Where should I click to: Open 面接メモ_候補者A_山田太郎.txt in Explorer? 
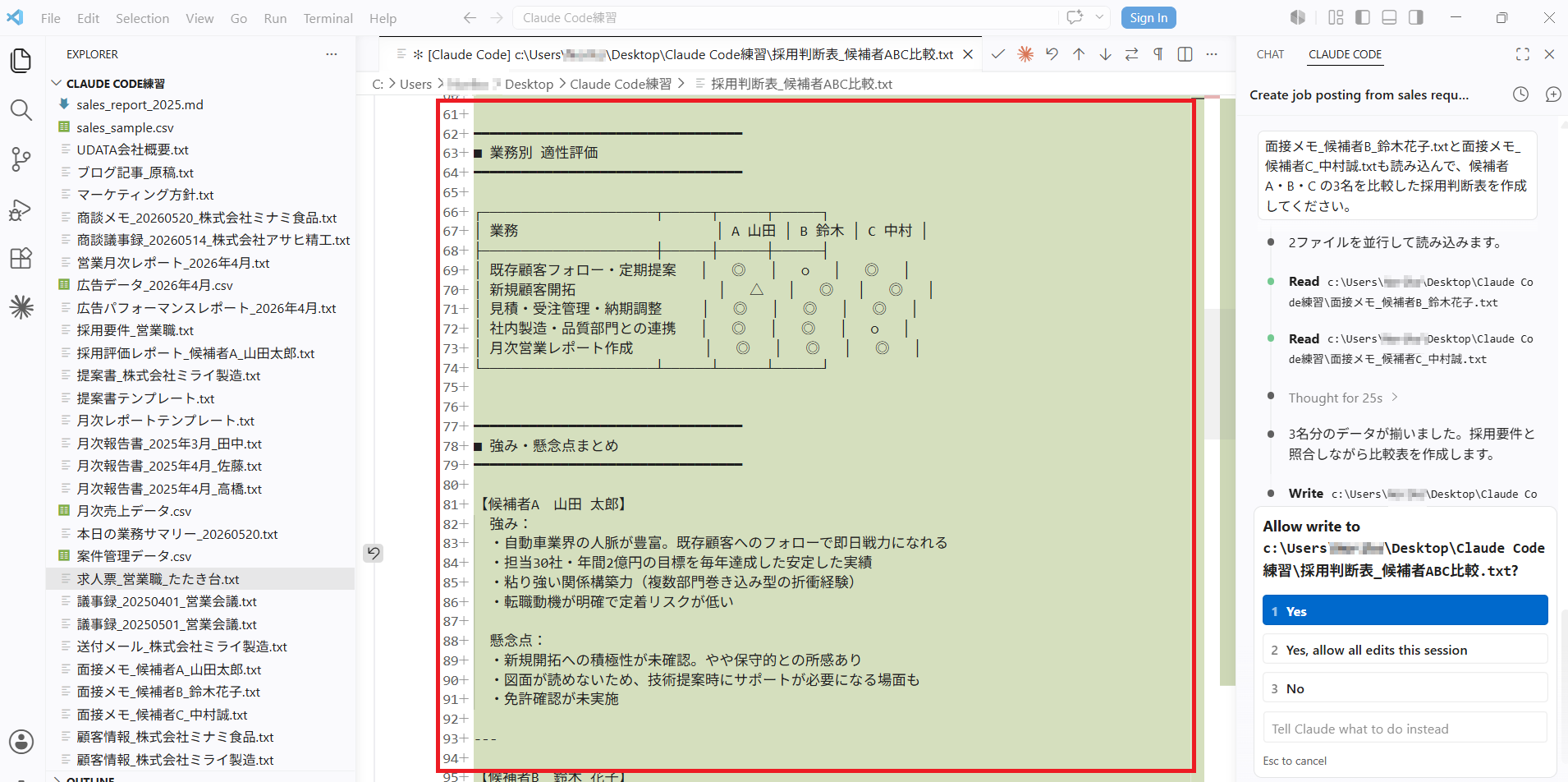pos(168,669)
